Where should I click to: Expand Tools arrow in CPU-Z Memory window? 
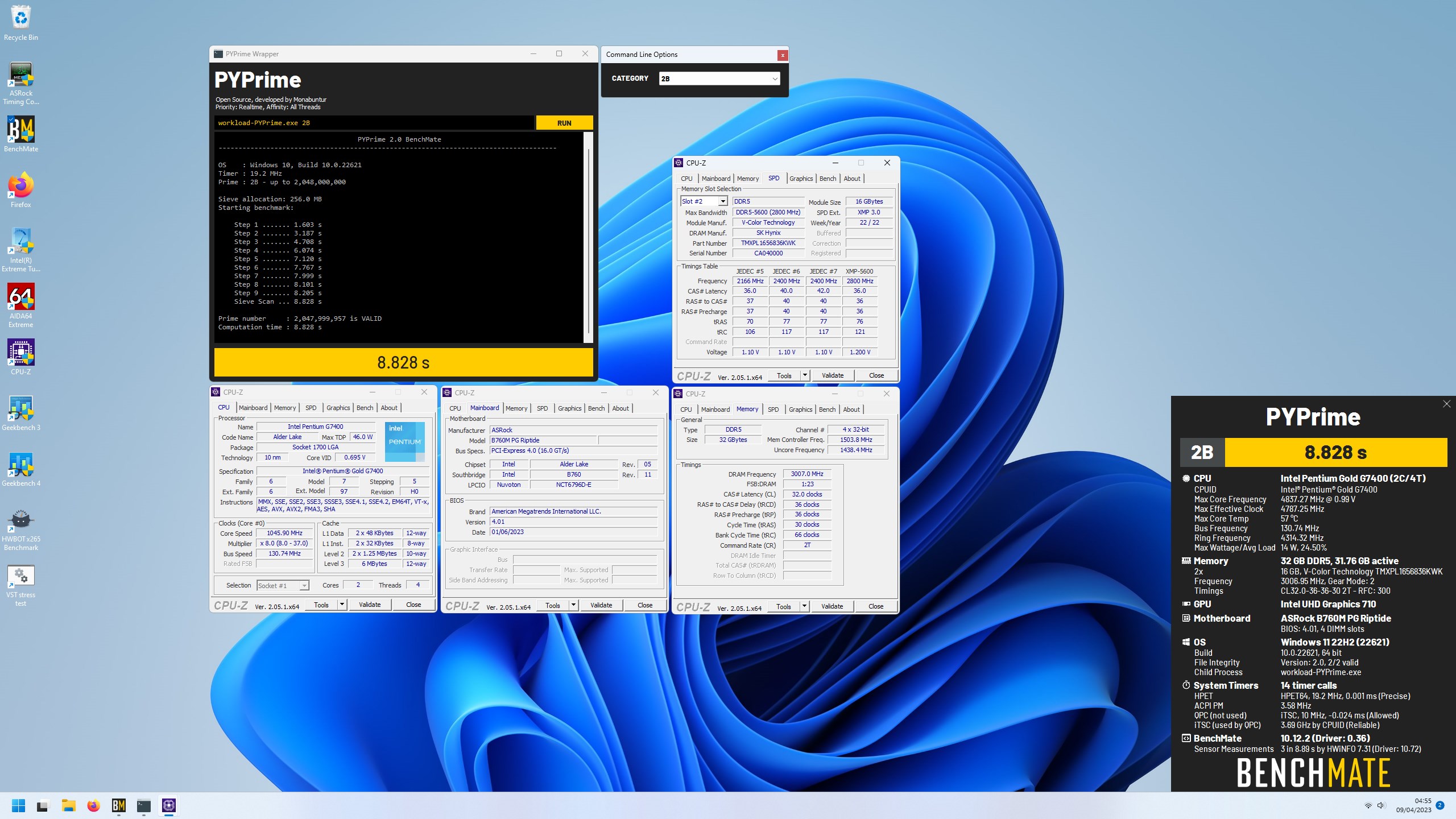point(804,606)
